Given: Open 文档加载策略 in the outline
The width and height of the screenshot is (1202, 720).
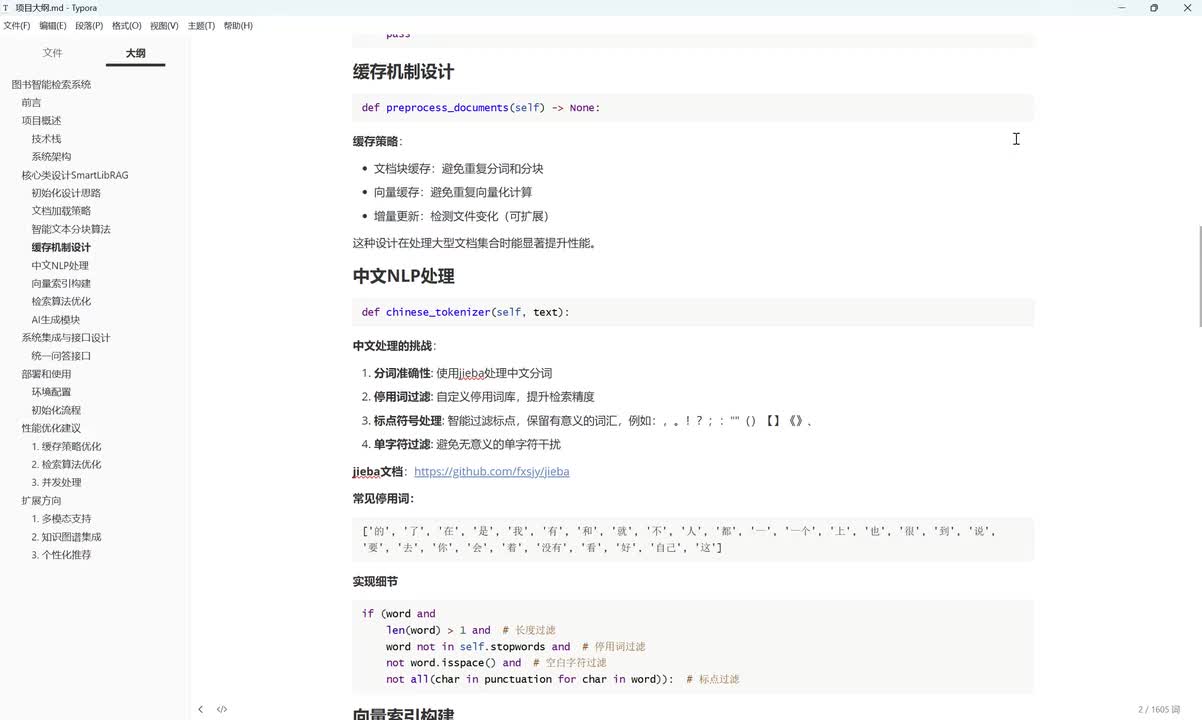Looking at the screenshot, I should (61, 211).
